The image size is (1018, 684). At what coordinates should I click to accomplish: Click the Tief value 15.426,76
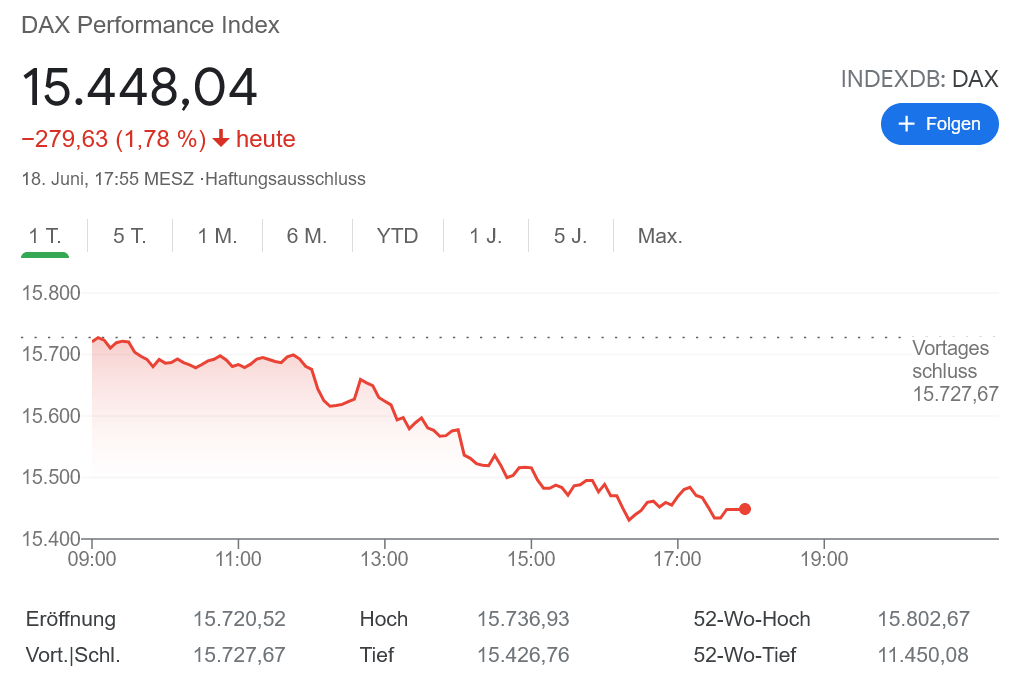click(523, 655)
